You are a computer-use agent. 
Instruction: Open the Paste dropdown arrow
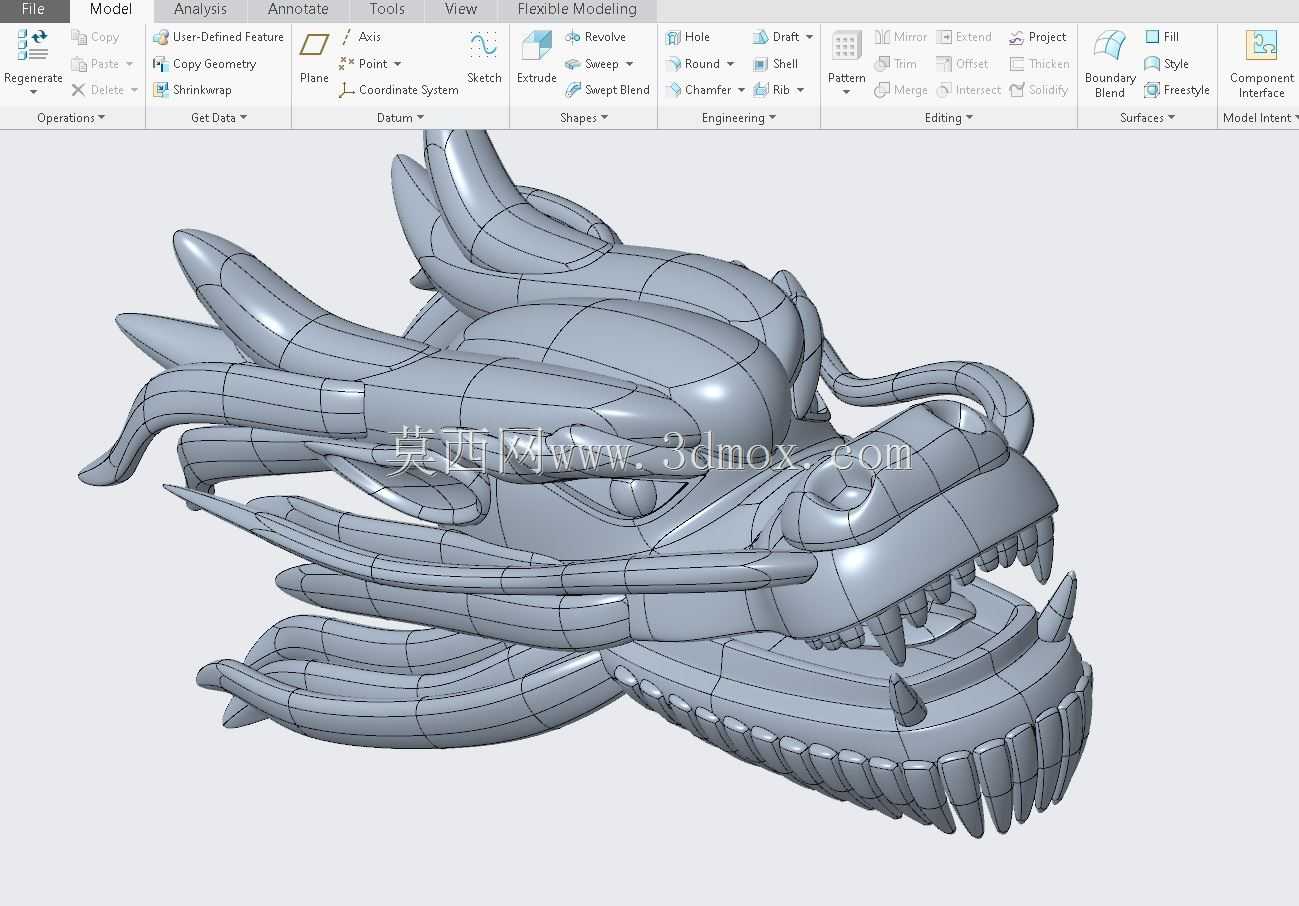[x=129, y=64]
